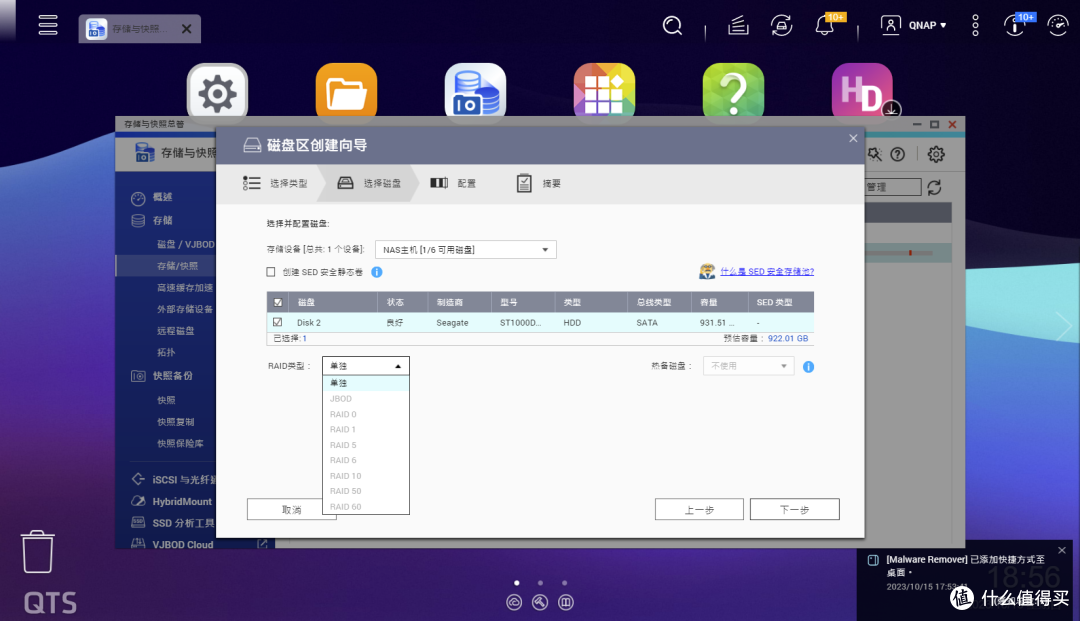Viewport: 1080px width, 621px height.
Task: Collapse the RAID类型 dropdown box
Action: 366,366
